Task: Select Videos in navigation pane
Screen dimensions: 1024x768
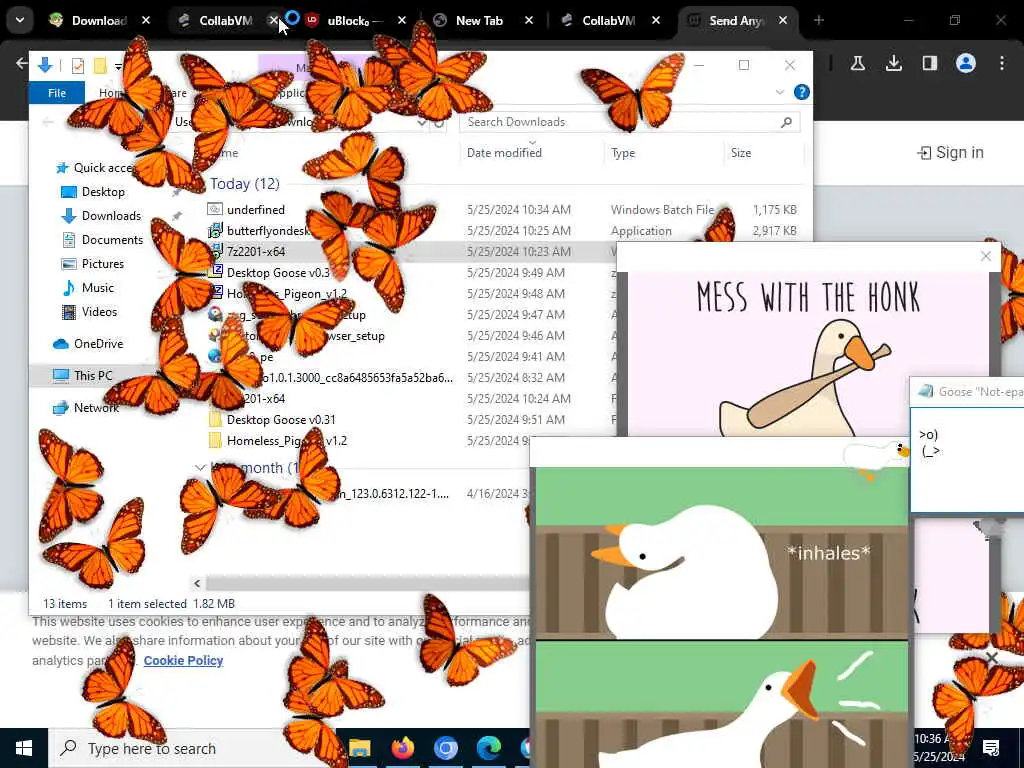Action: [x=99, y=312]
